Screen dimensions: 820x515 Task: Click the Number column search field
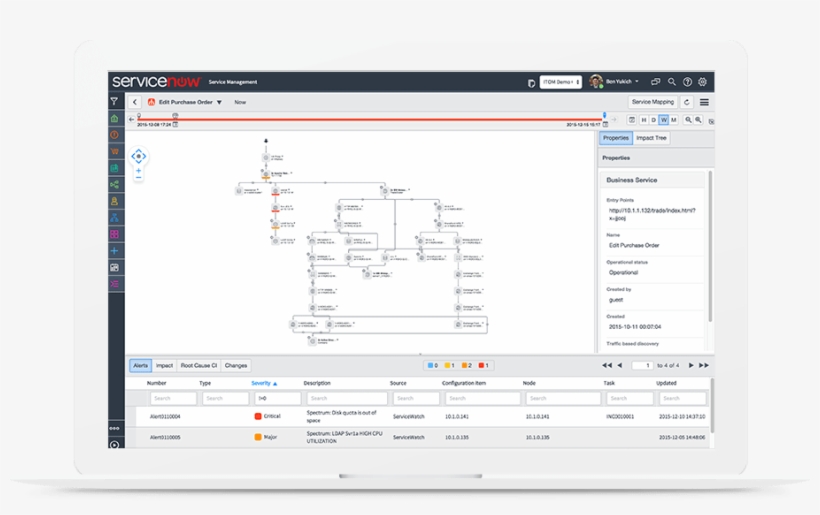pos(173,398)
